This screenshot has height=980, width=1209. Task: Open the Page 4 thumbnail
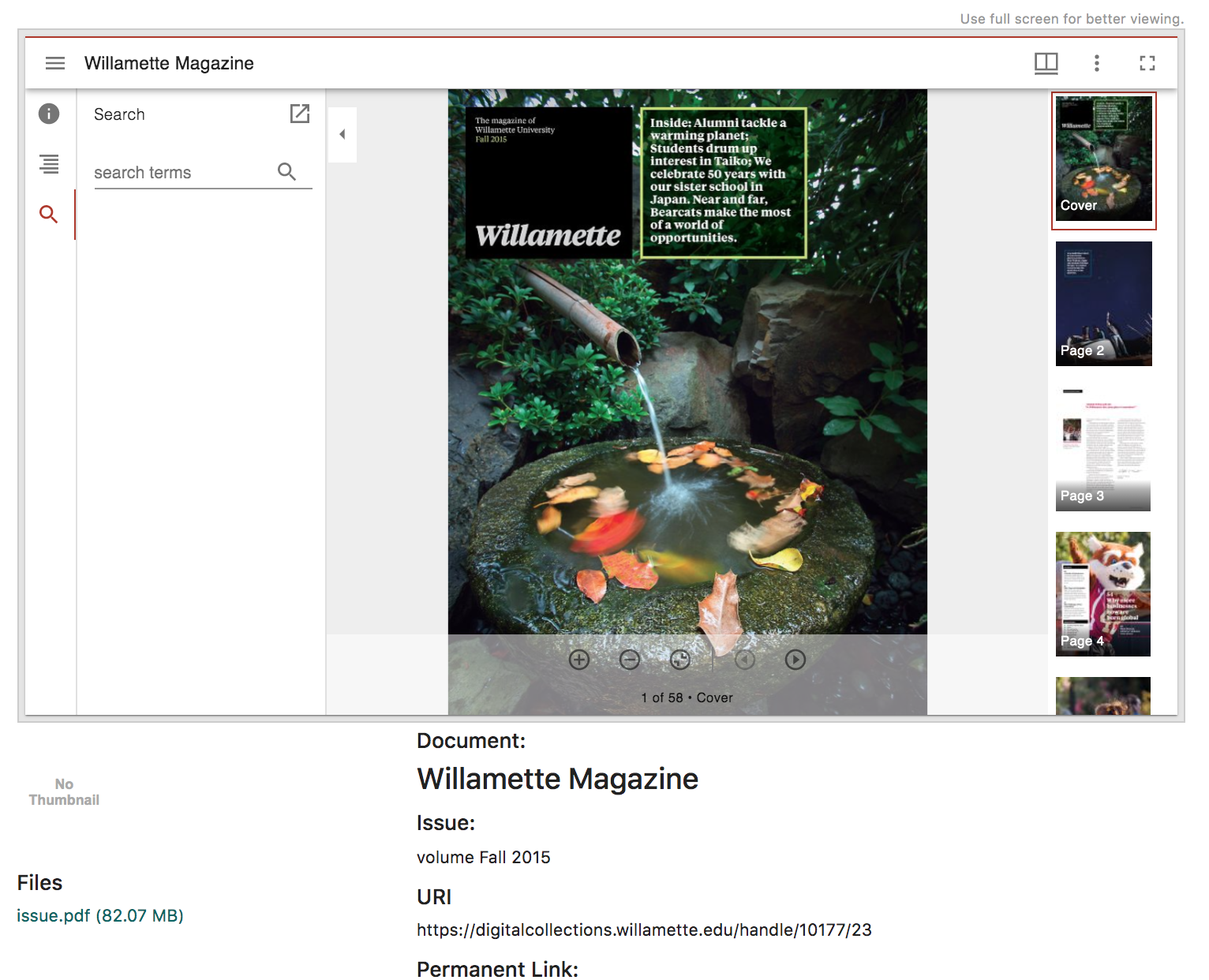click(x=1103, y=594)
